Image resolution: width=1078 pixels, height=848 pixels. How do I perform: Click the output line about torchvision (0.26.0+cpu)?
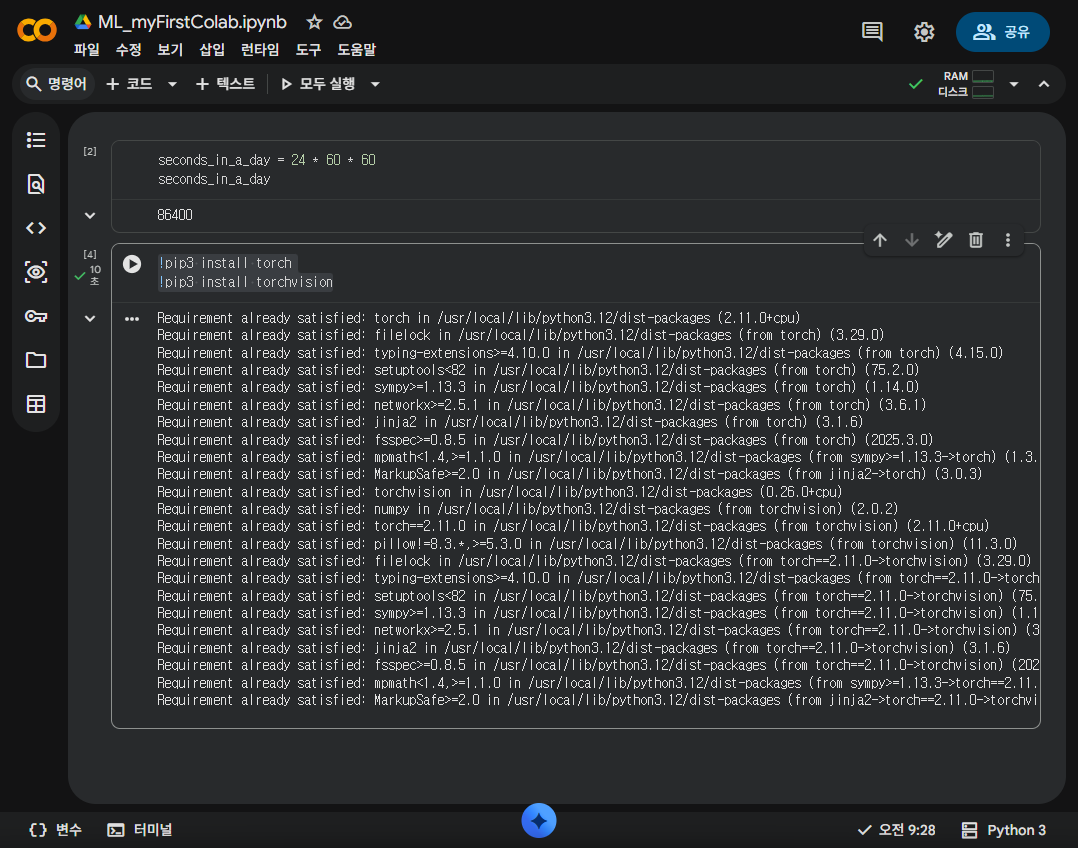pyautogui.click(x=499, y=492)
